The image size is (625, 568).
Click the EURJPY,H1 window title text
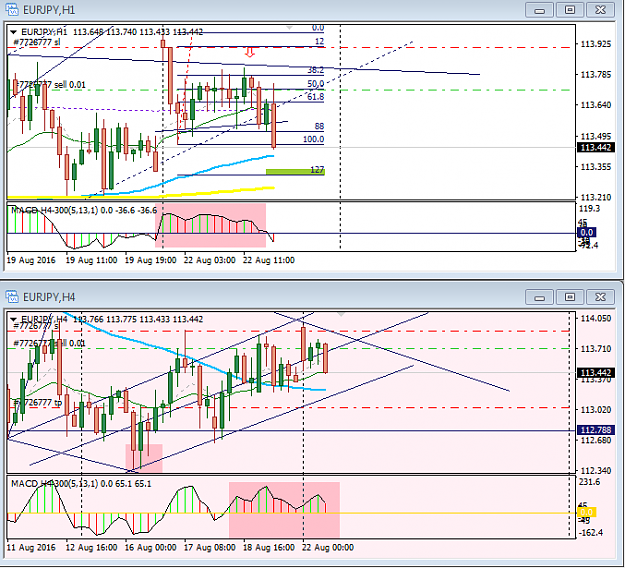click(49, 10)
